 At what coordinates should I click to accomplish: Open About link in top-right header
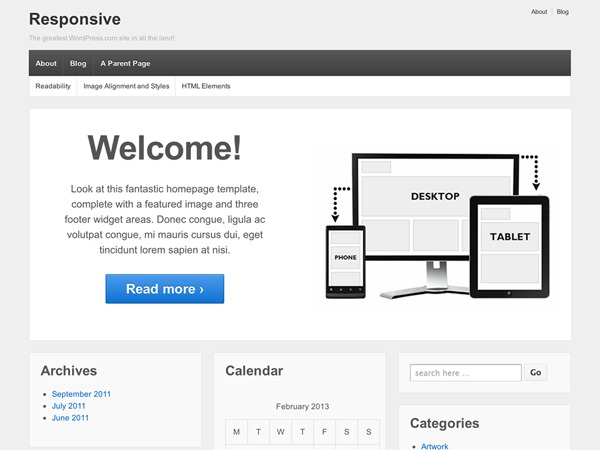539,12
